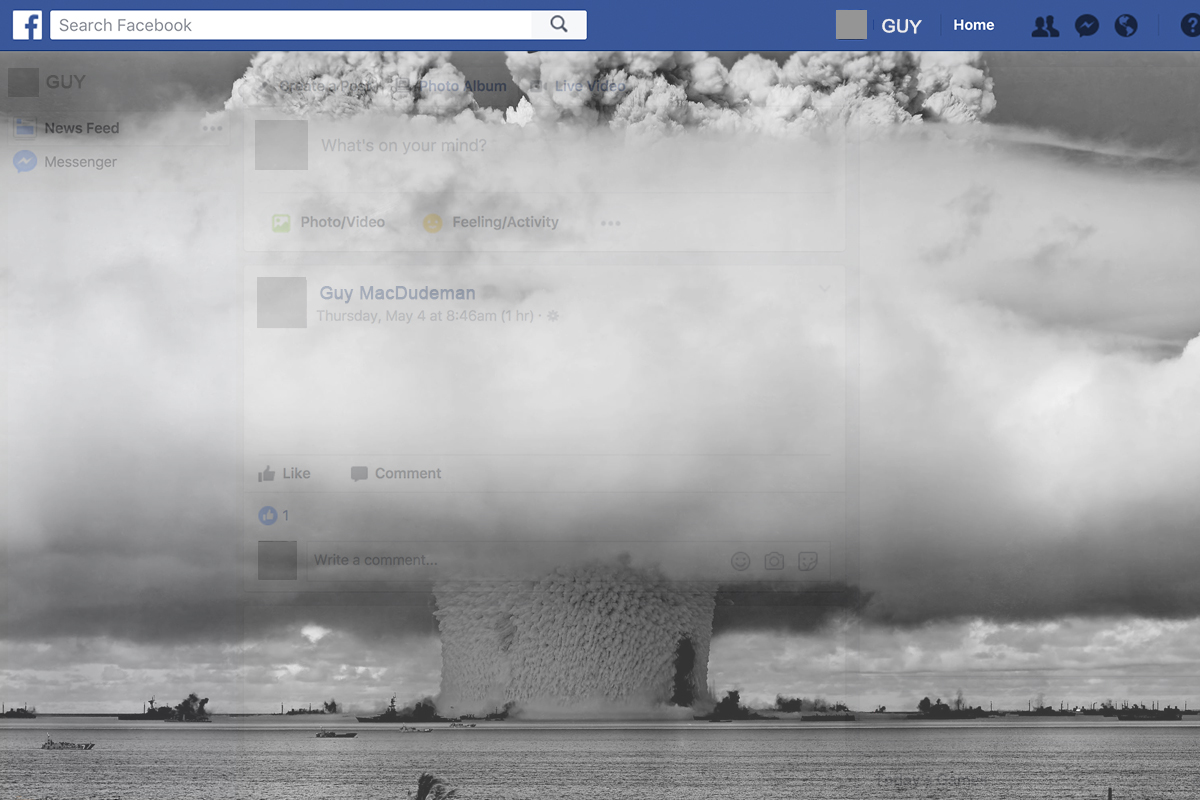1200x800 pixels.
Task: Open the Feeling/Activity icon
Action: [433, 222]
